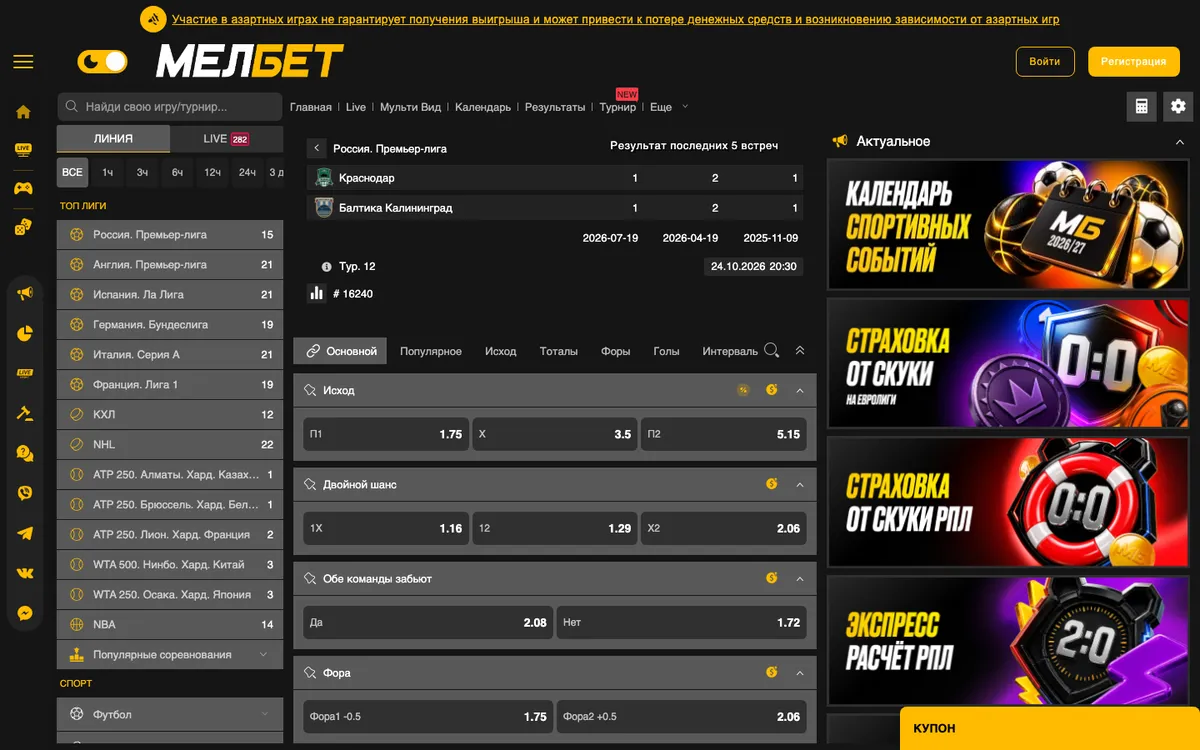Switch to the LIVE tab
This screenshot has height=750, width=1200.
pos(227,139)
